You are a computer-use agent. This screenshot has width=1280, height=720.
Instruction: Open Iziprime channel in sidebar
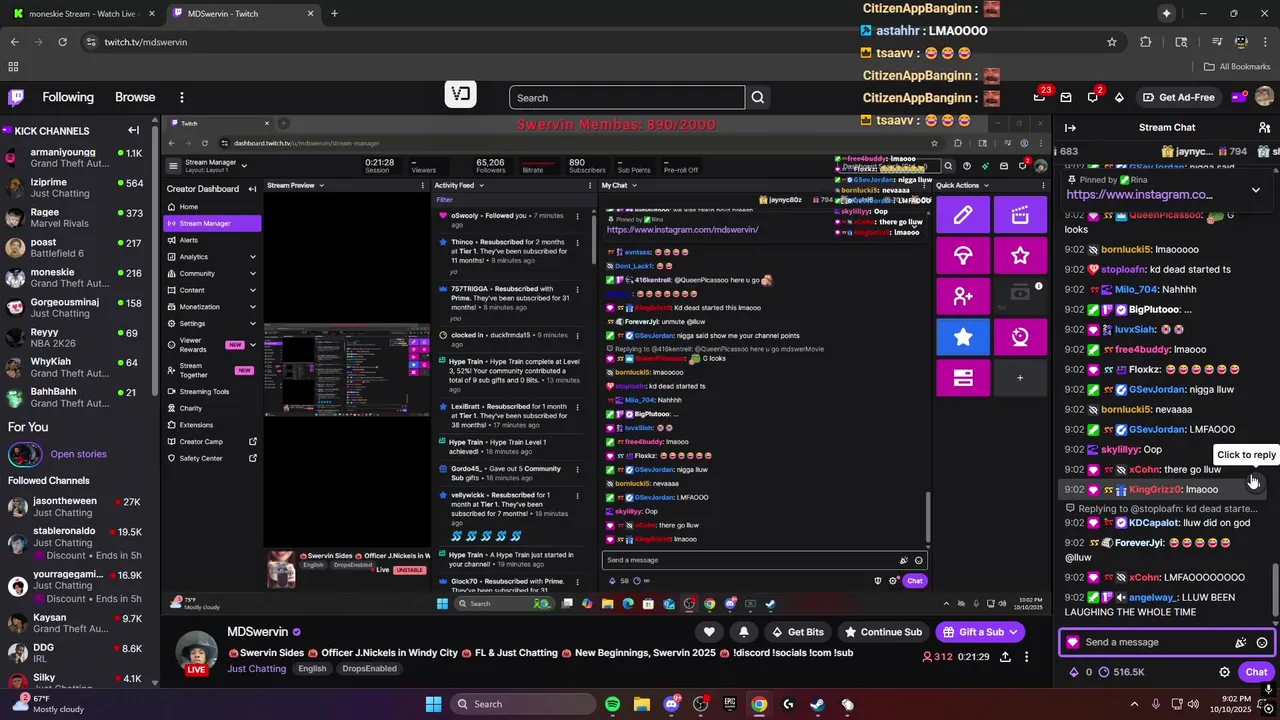[78, 187]
